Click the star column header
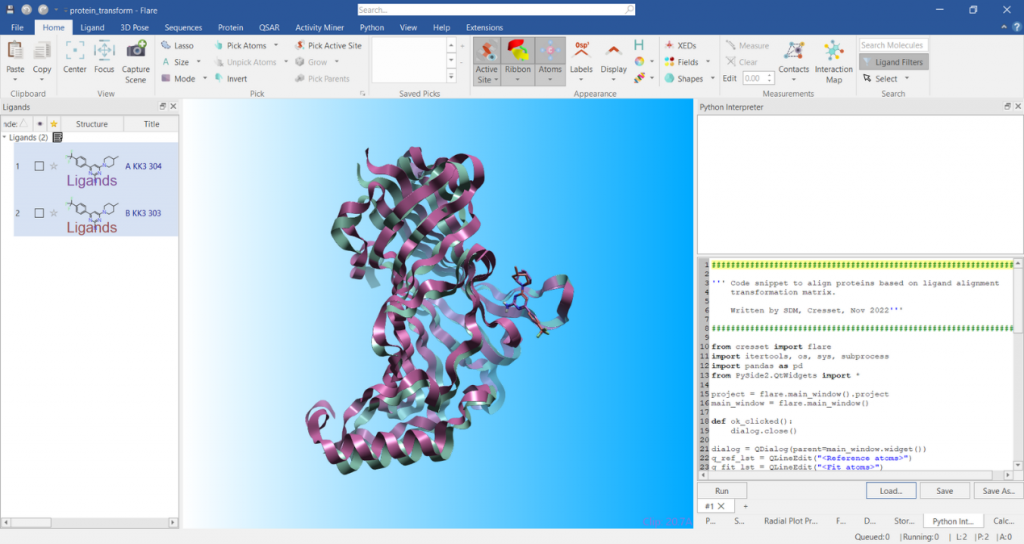The height and width of the screenshot is (544, 1024). pyautogui.click(x=54, y=123)
